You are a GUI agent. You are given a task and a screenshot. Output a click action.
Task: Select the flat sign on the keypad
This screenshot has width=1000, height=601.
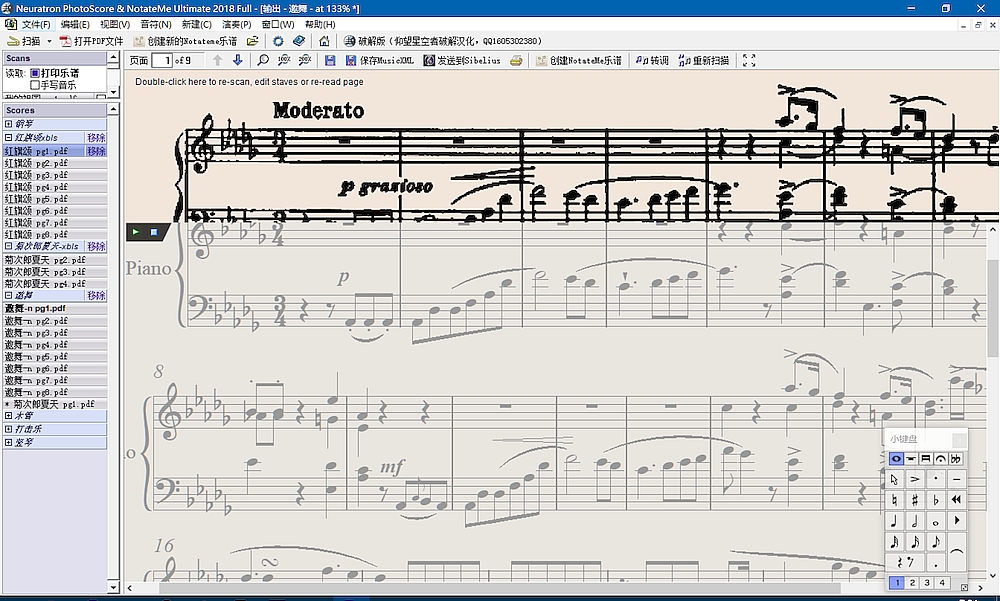[x=935, y=500]
